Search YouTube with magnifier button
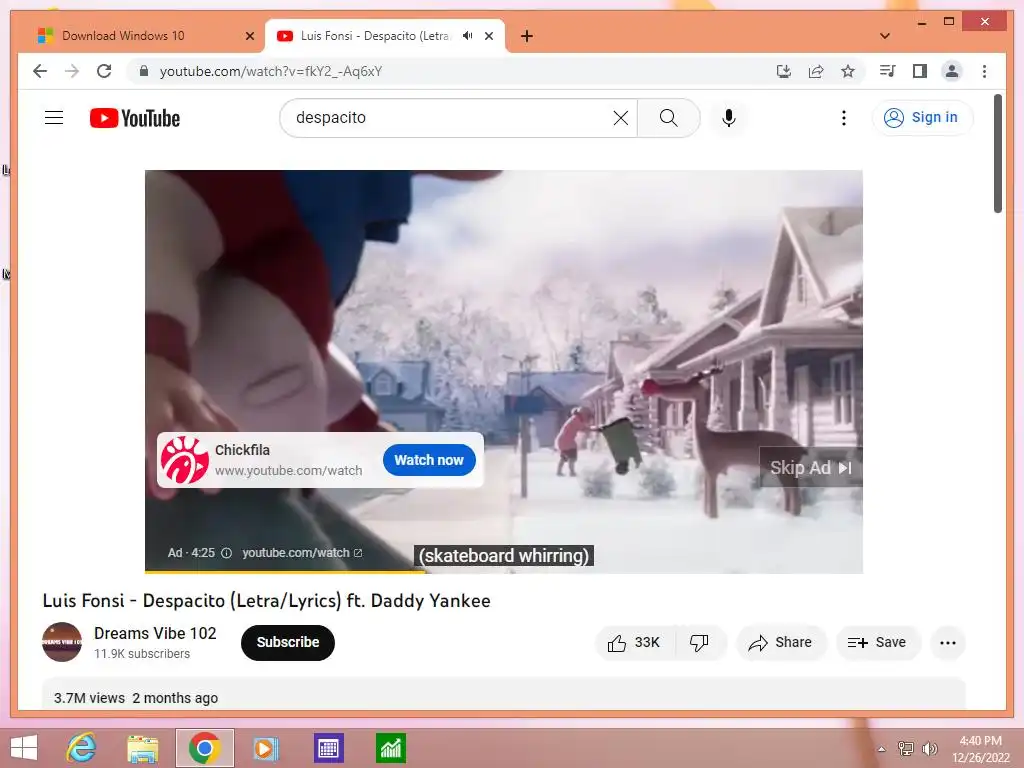1024x768 pixels. pyautogui.click(x=669, y=118)
